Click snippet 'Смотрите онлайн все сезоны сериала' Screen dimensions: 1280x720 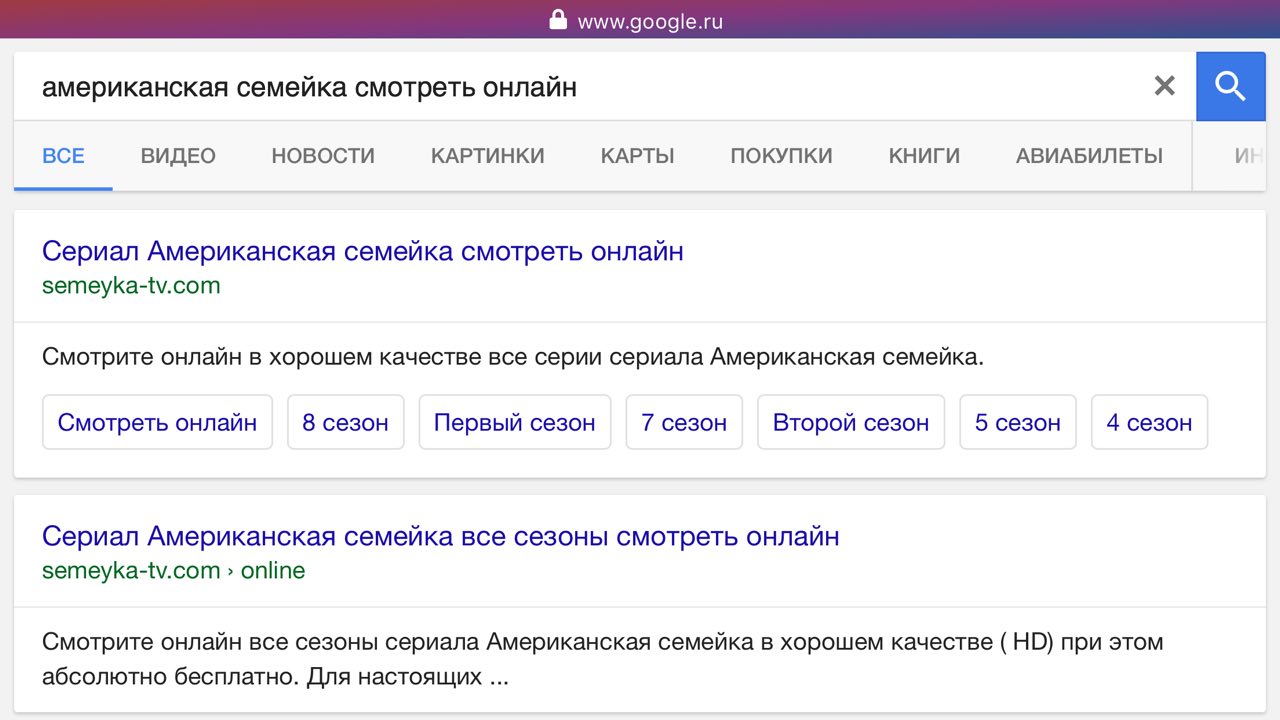tap(602, 659)
